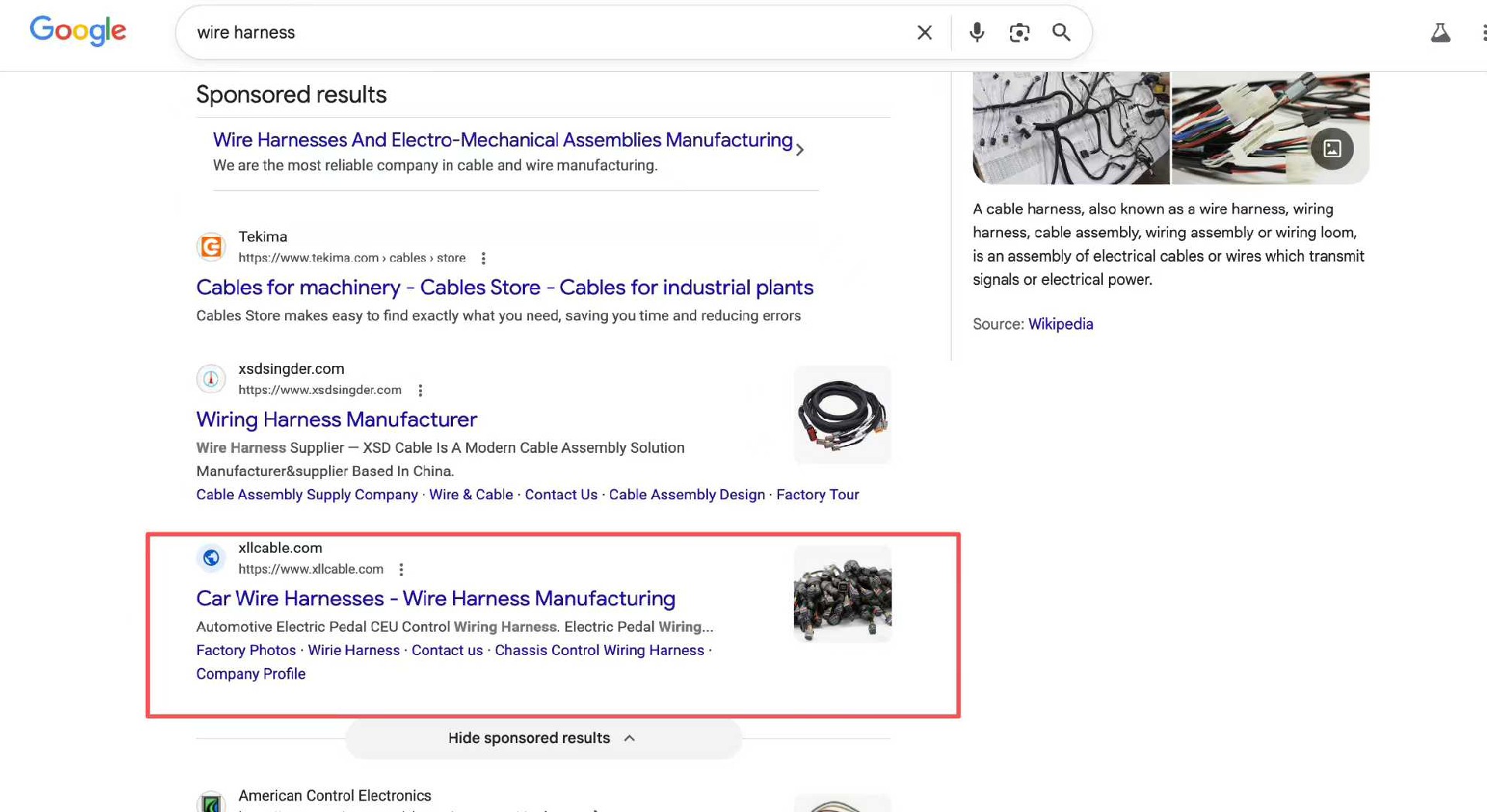The height and width of the screenshot is (812, 1487).
Task: Open the Factory Photos sitelink
Action: [x=246, y=650]
